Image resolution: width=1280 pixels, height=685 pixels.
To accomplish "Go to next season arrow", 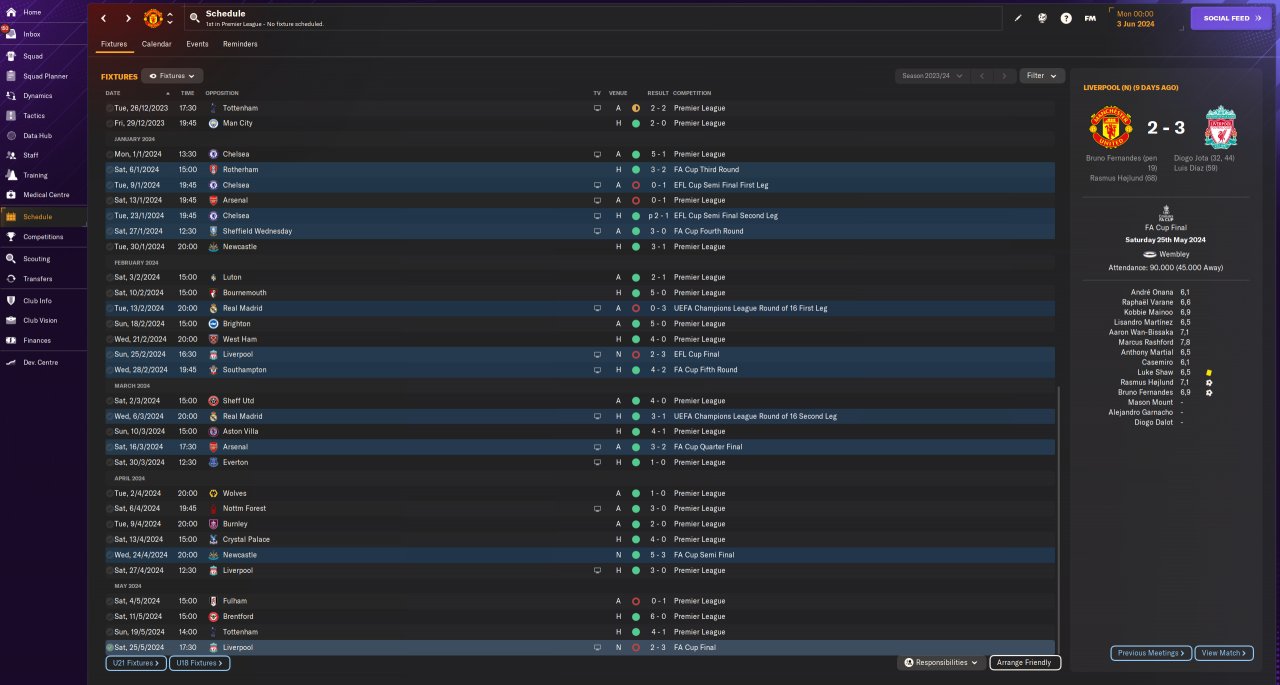I will point(1005,76).
